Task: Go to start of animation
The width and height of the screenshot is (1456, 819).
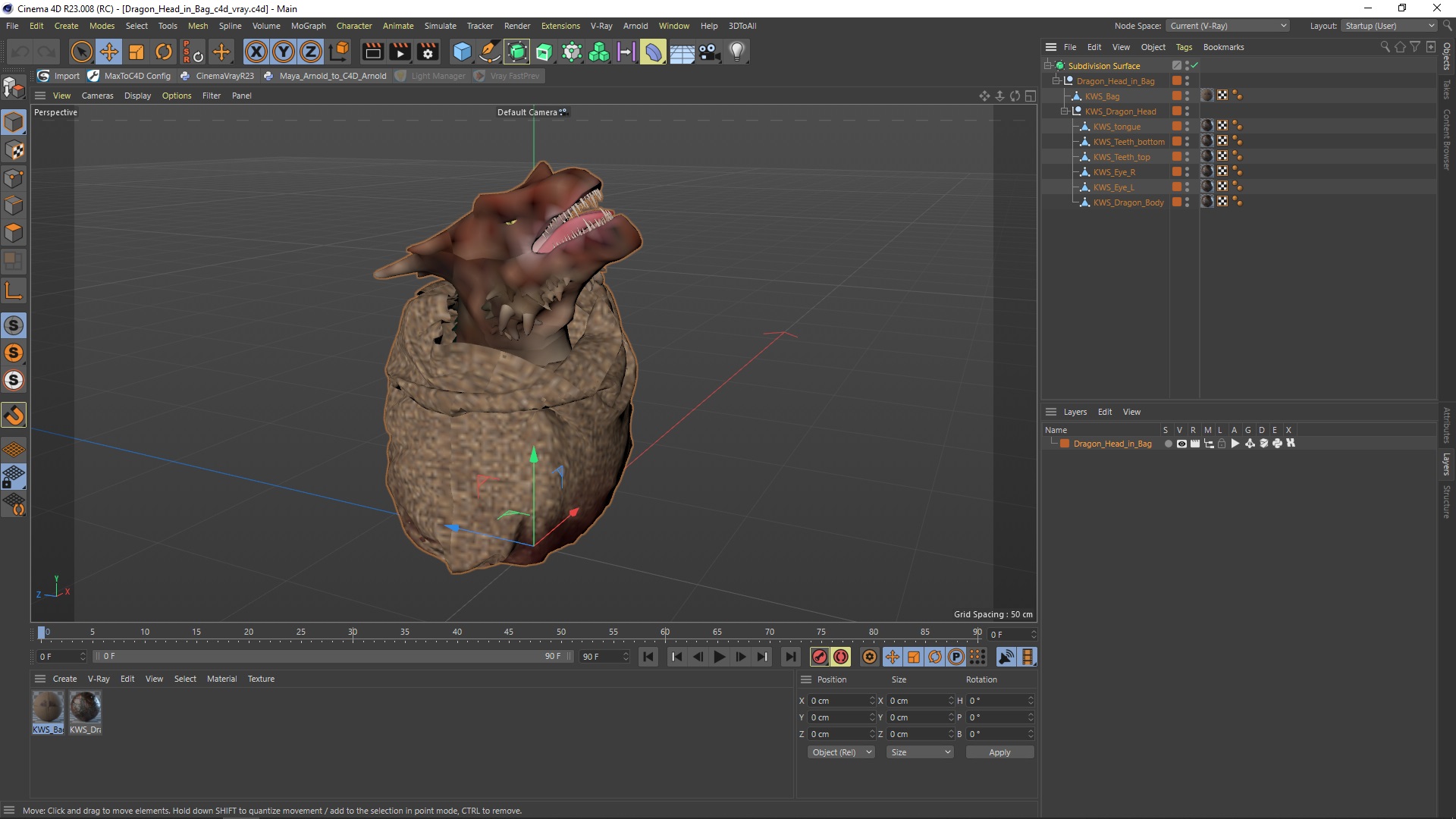Action: pos(648,657)
